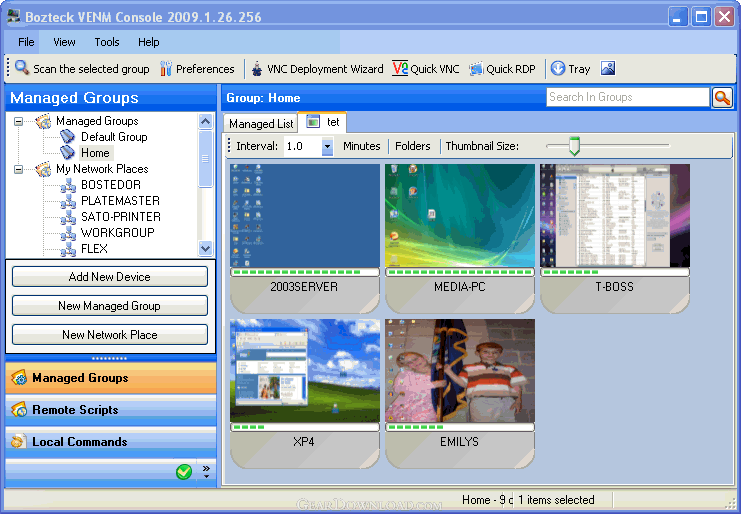The width and height of the screenshot is (741, 514).
Task: Click the Folders toolbar button
Action: (413, 146)
